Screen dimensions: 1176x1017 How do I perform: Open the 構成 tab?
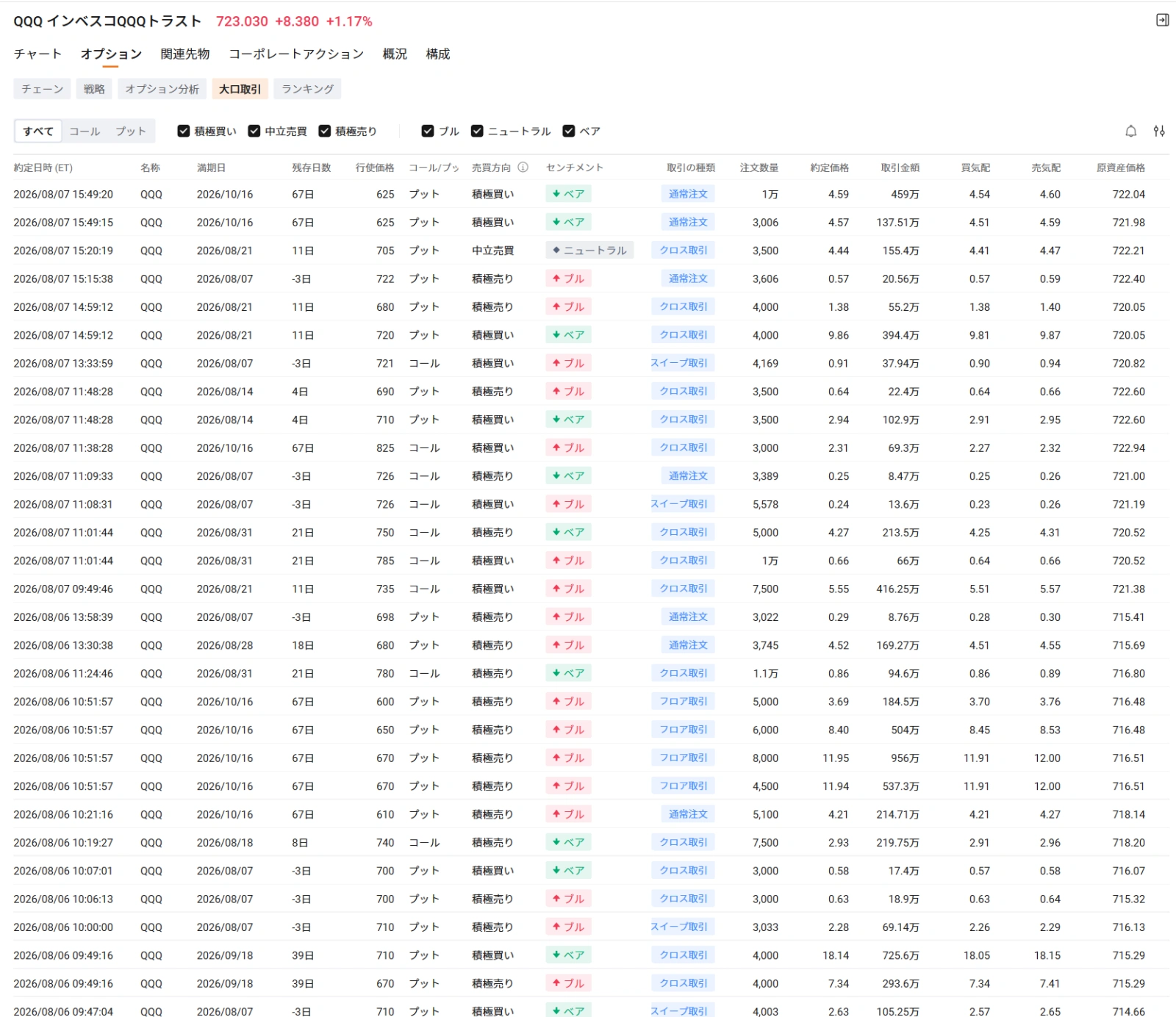[438, 54]
